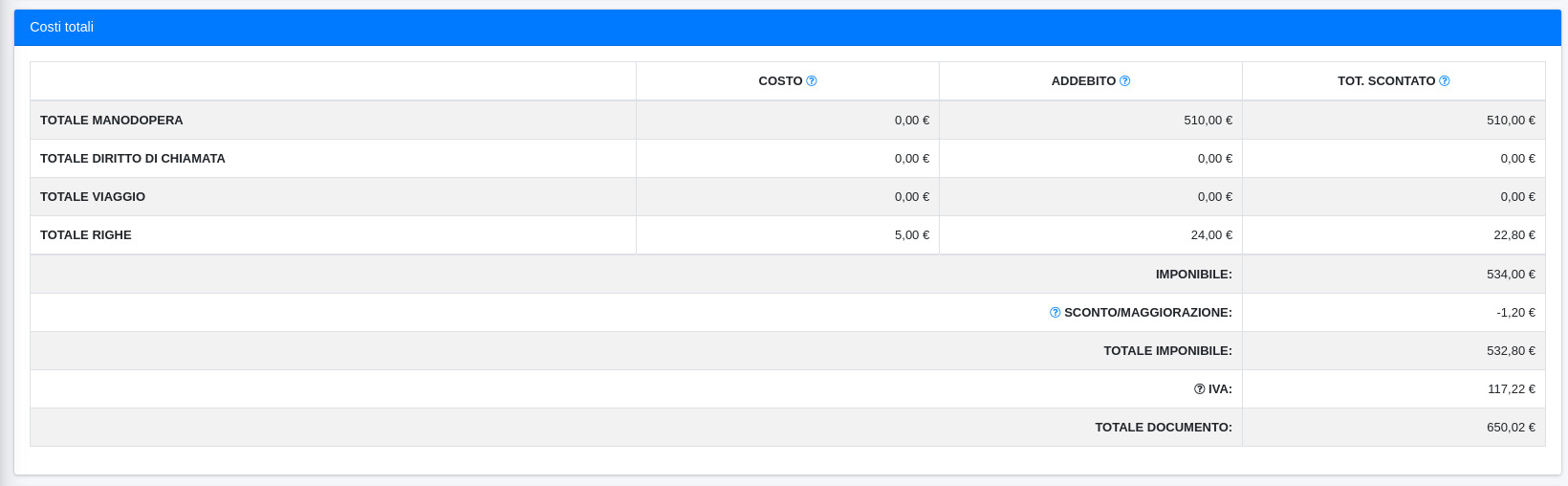The width and height of the screenshot is (1568, 486).
Task: Select the TOTALE DIRITTO DI CHIAMATA label
Action: click(x=132, y=159)
